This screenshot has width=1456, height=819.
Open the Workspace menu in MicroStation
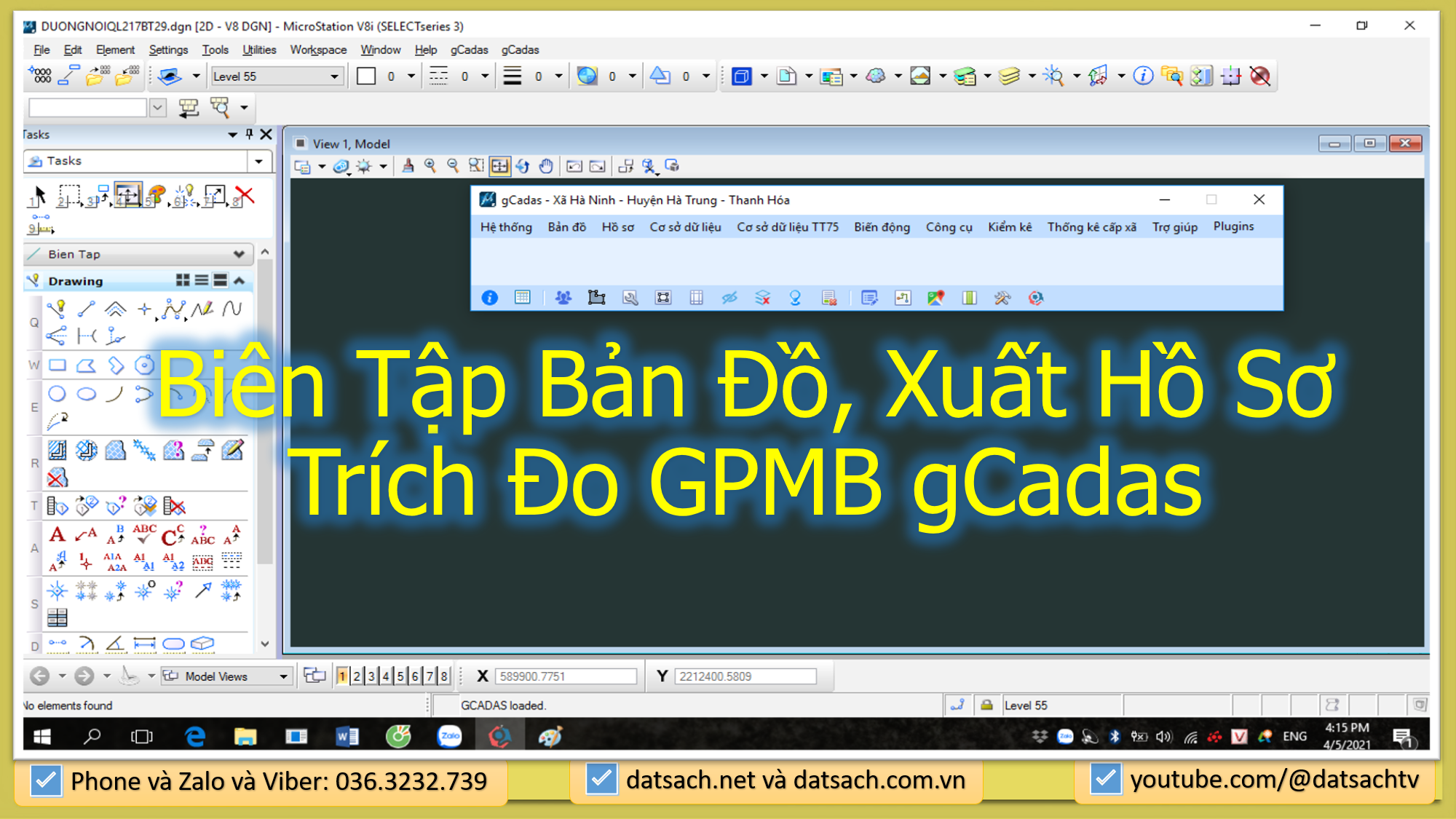[318, 50]
